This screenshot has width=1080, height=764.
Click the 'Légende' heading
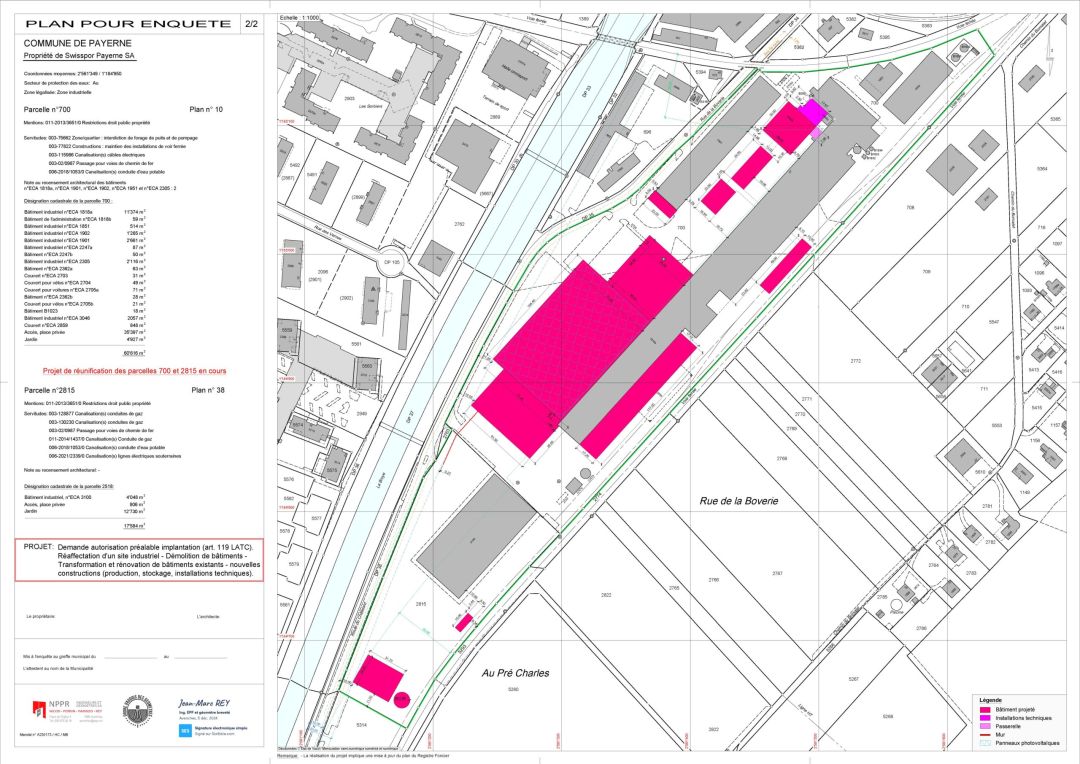coord(990,700)
